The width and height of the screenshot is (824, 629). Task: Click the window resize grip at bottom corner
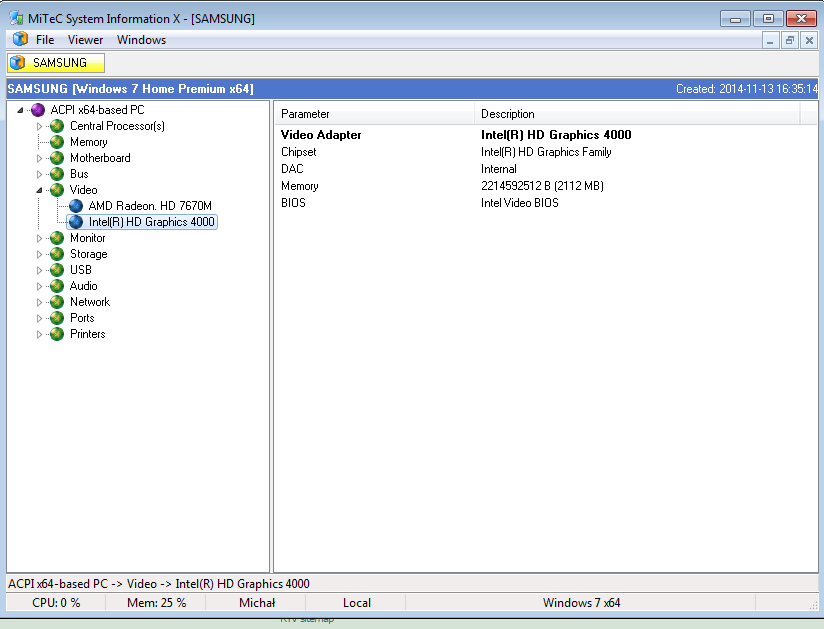(x=813, y=605)
